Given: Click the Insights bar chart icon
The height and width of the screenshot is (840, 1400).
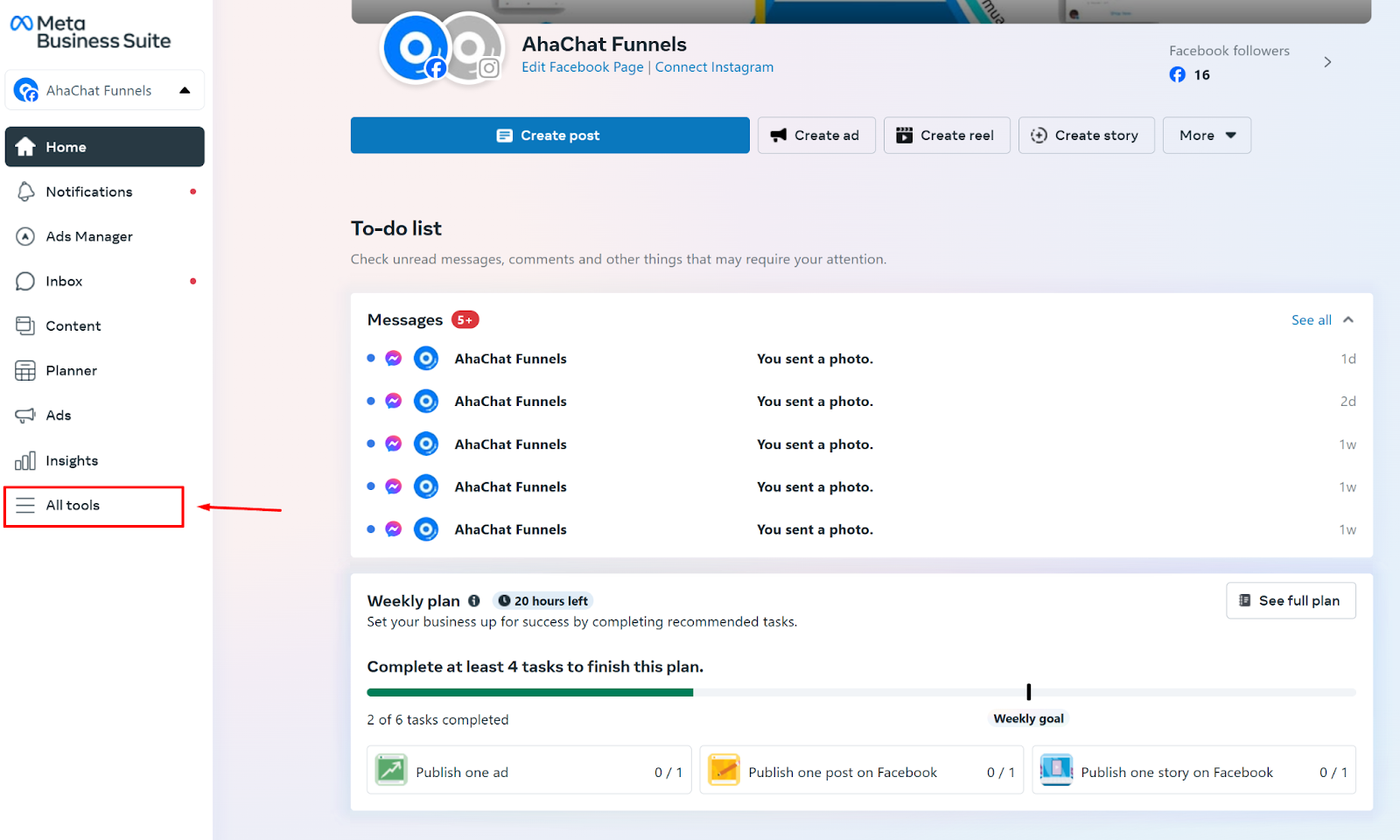Looking at the screenshot, I should (x=25, y=460).
